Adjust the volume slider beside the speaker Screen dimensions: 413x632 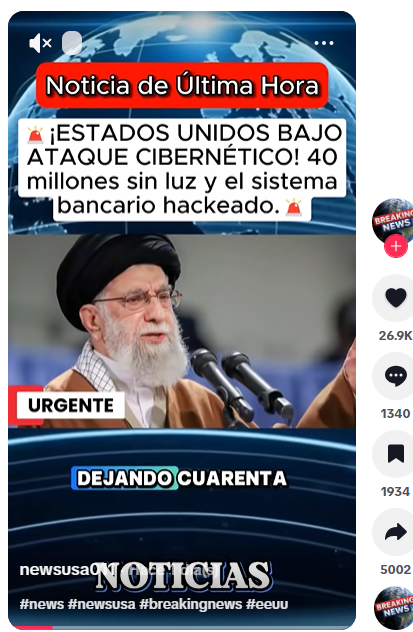pos(72,43)
